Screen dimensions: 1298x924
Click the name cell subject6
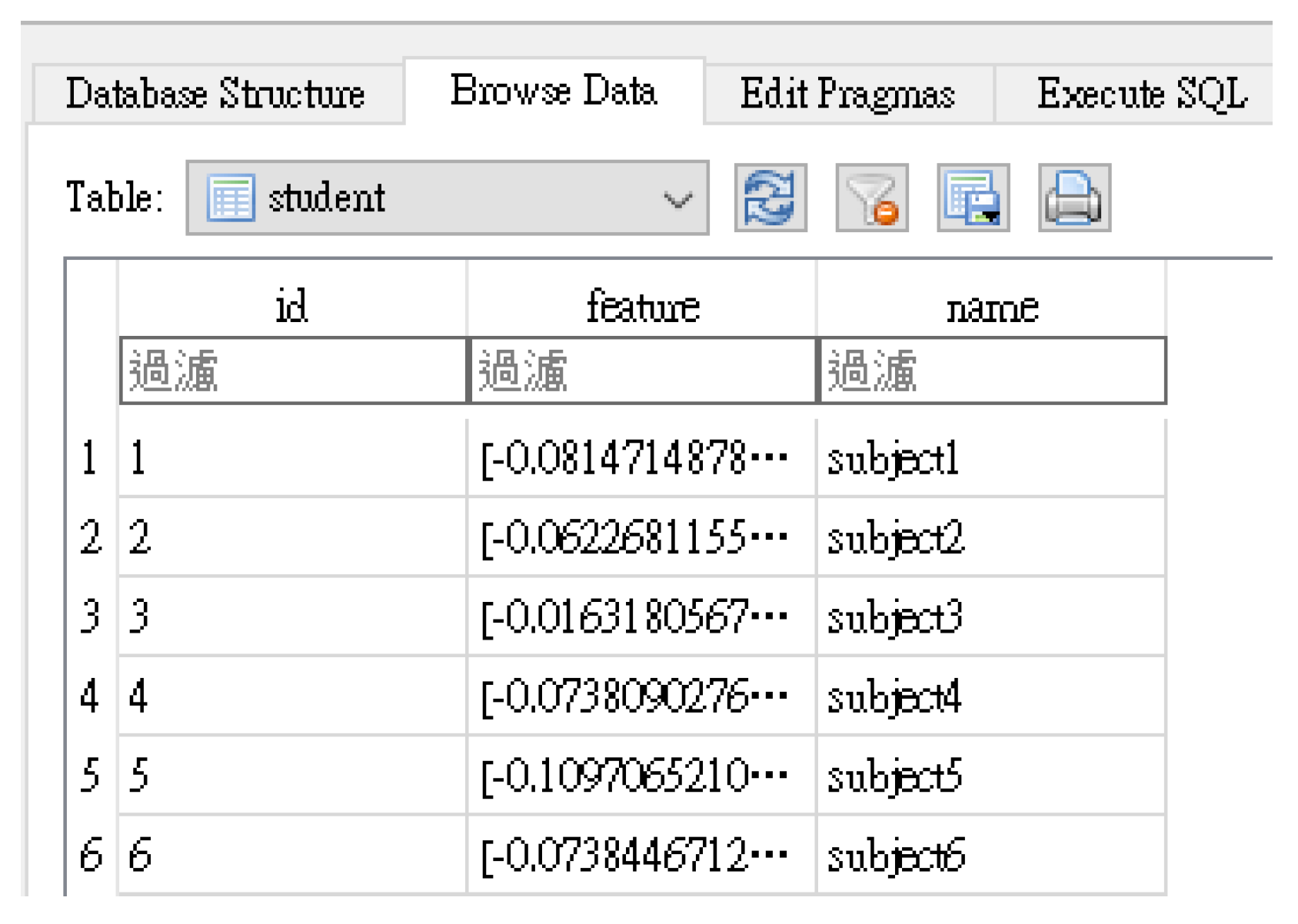pyautogui.click(x=991, y=855)
